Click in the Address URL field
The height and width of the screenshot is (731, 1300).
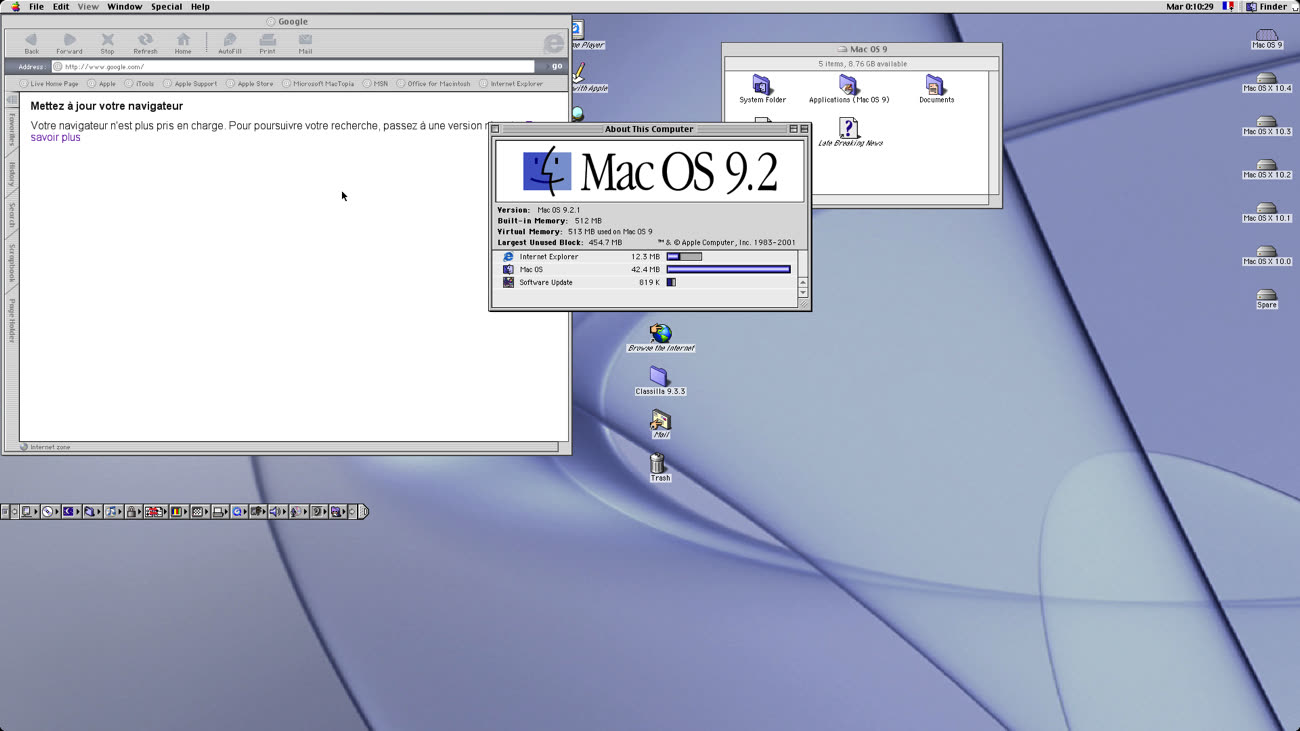tap(295, 67)
